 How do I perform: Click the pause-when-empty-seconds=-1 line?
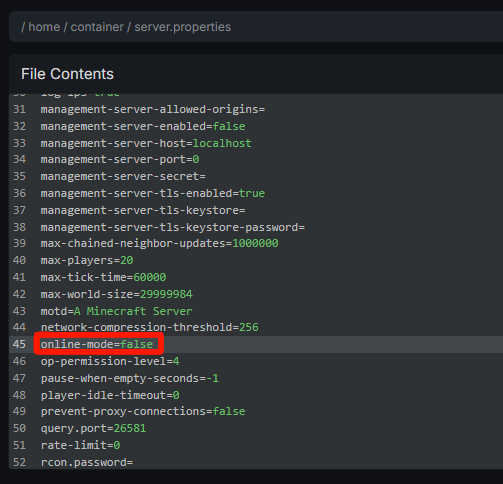pos(130,378)
